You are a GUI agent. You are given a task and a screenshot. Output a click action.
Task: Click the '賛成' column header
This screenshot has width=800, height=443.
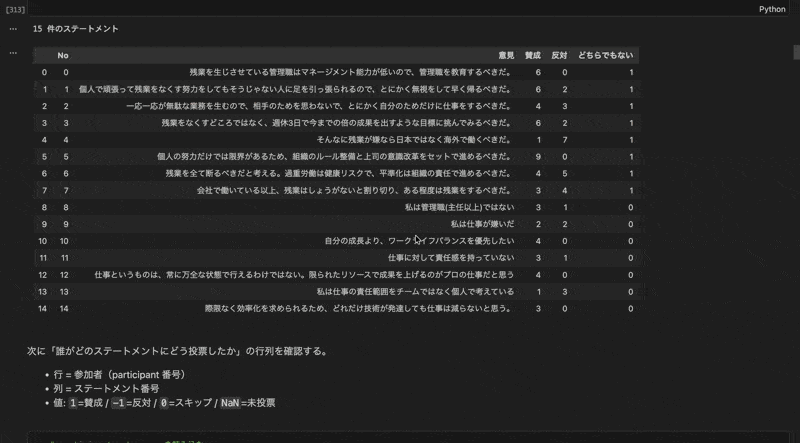tap(533, 56)
